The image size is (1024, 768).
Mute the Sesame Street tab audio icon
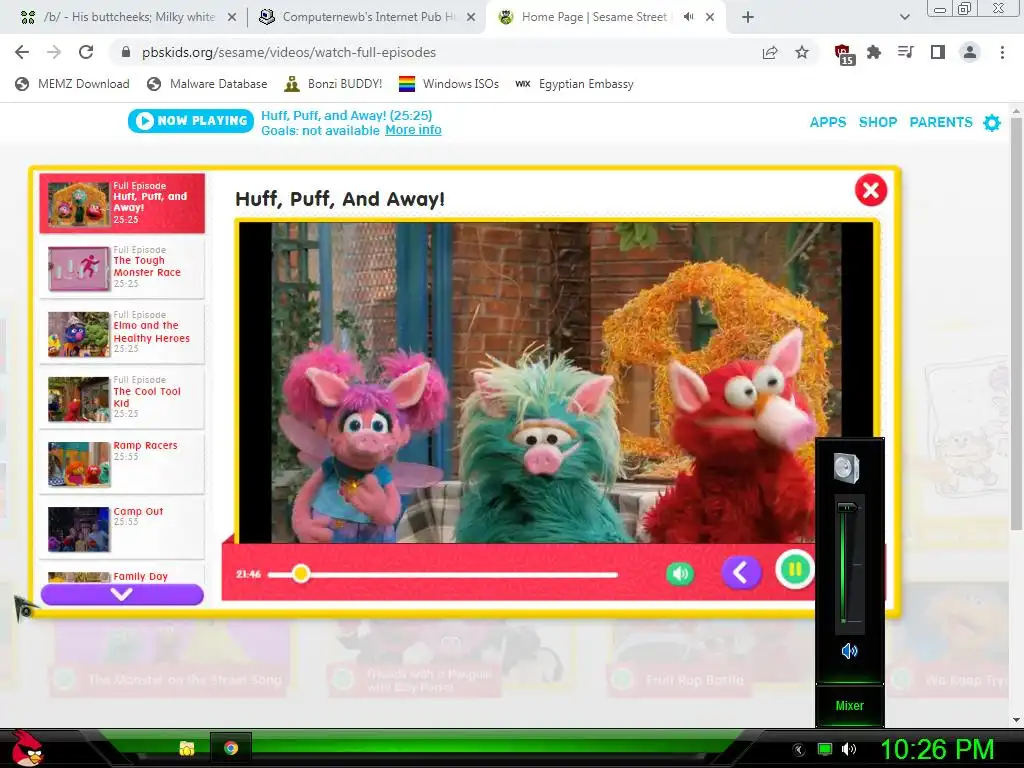[688, 18]
